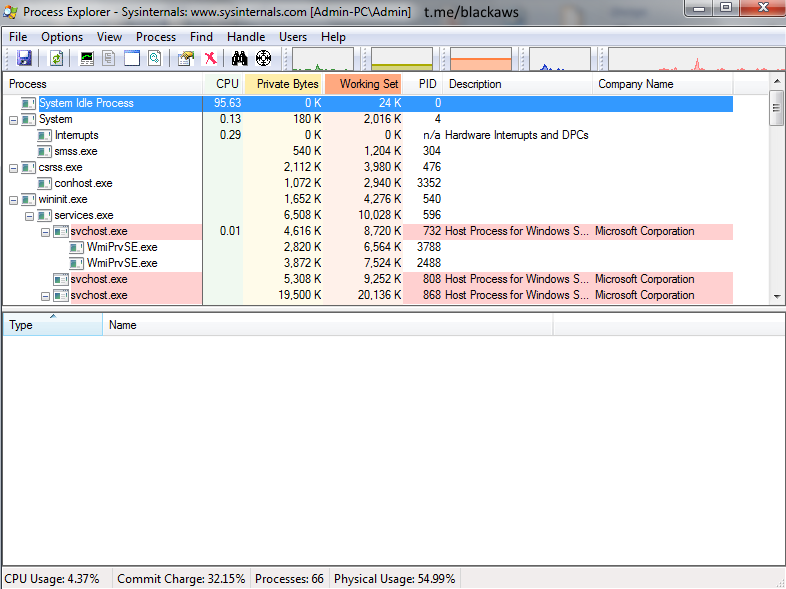The height and width of the screenshot is (589, 786).
Task: Click the CPU Usage status bar entry
Action: click(52, 579)
